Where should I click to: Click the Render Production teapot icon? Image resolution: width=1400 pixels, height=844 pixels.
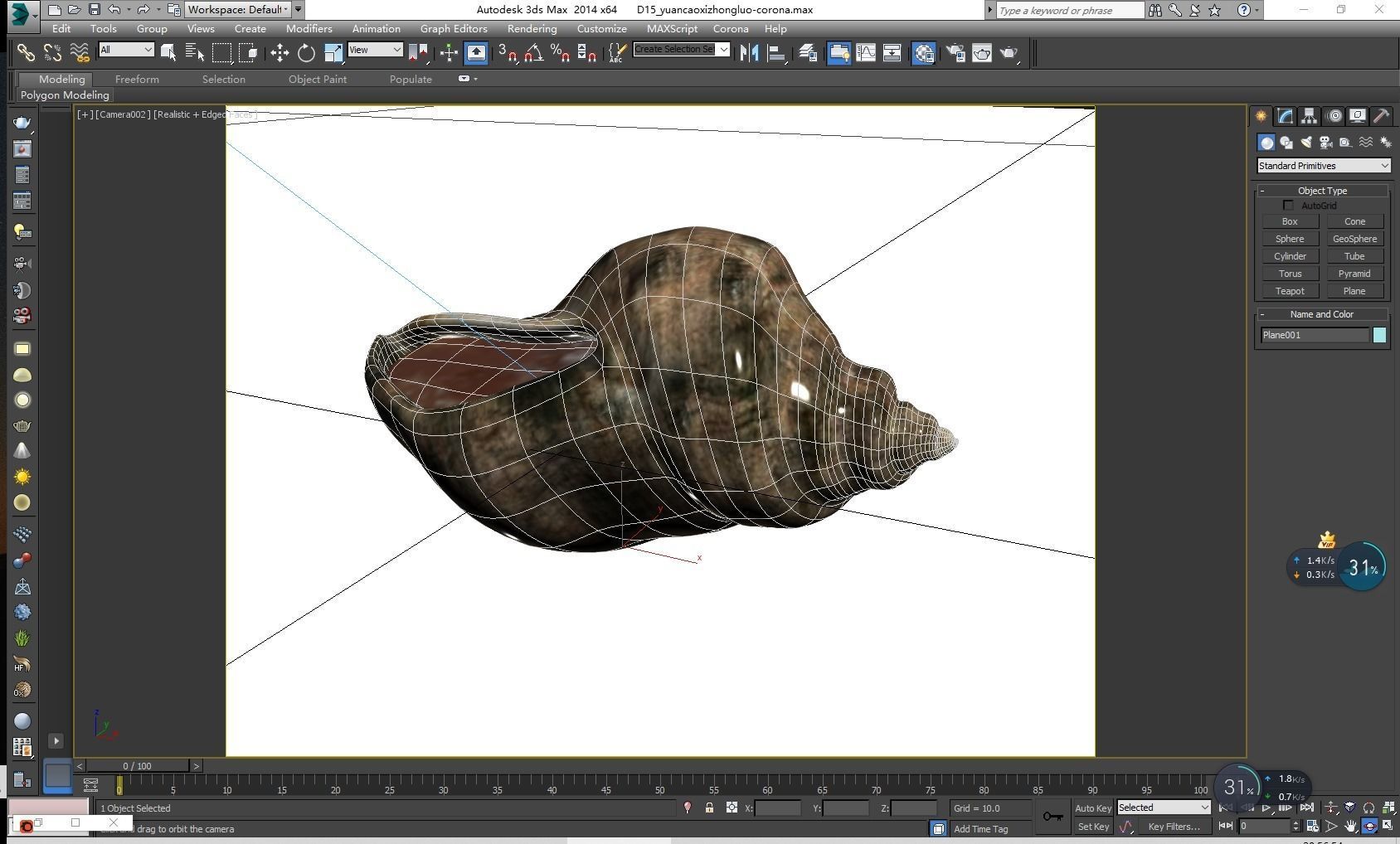(1009, 53)
